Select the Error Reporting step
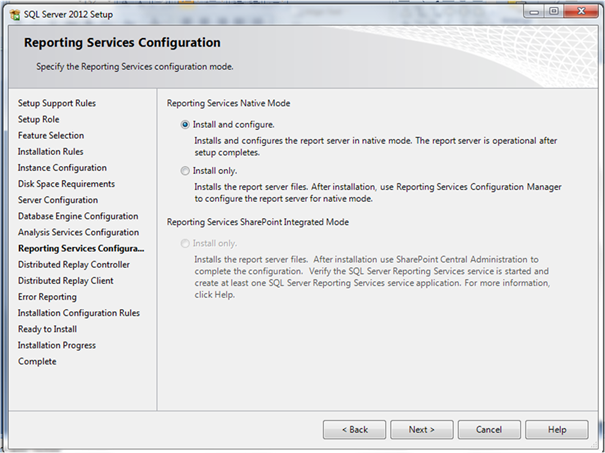Screen dimensions: 605x453 pos(47,297)
